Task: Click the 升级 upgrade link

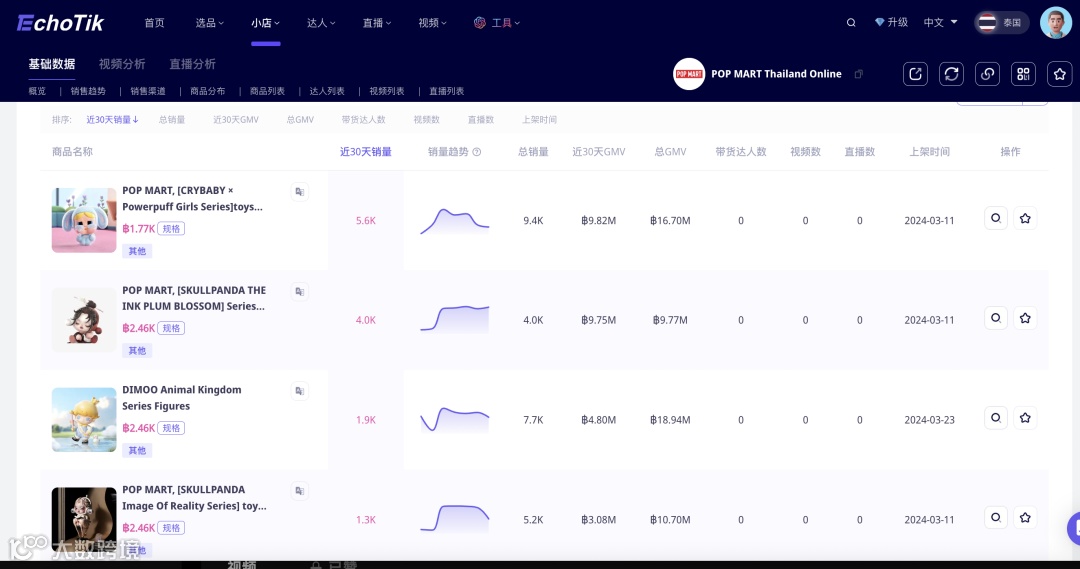Action: coord(897,22)
